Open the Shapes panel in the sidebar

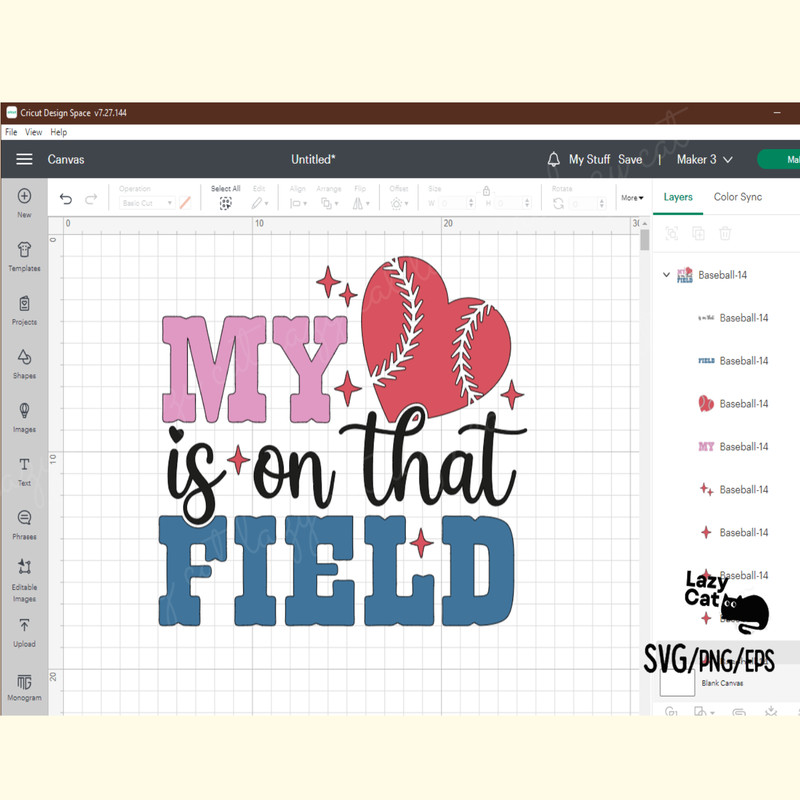(24, 362)
